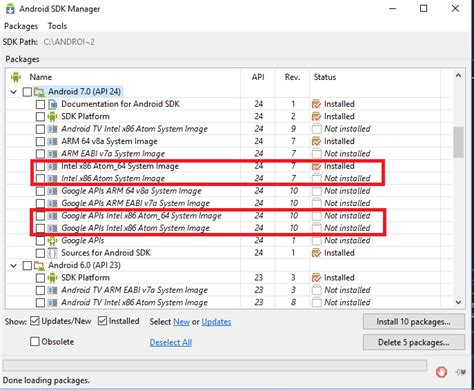This screenshot has width=474, height=390.
Task: Tick Google APIs Intel x86 Atom System Image checkbox
Action: (40, 228)
